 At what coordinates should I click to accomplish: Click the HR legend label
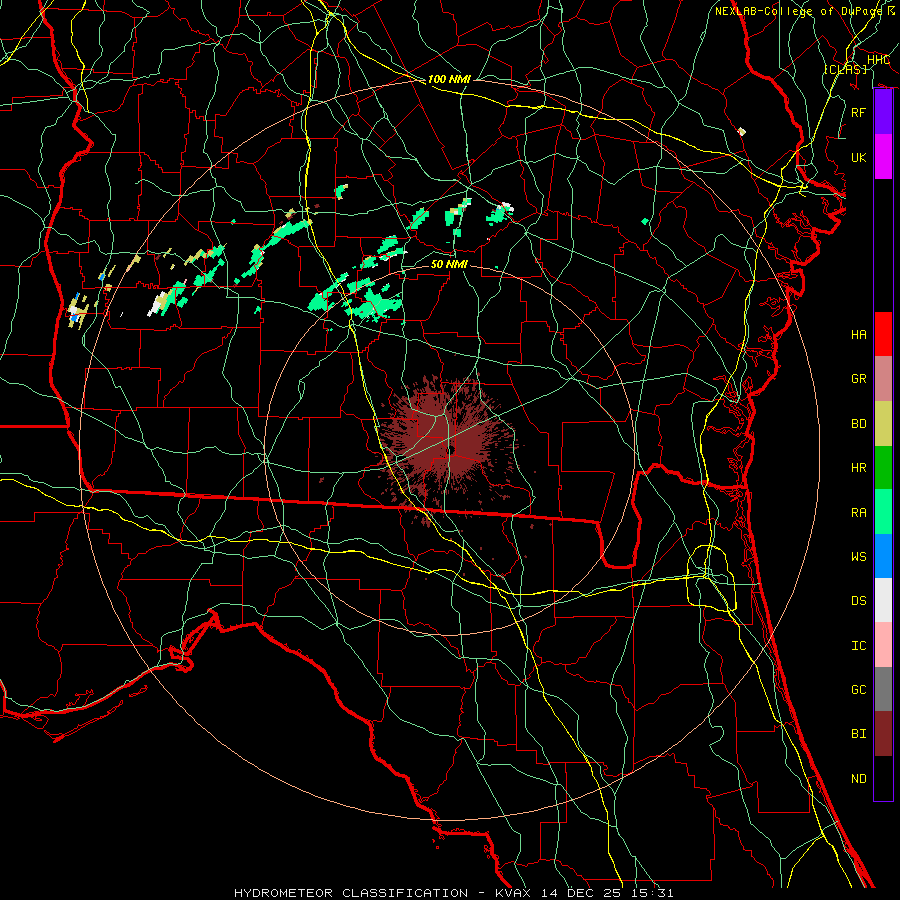click(x=858, y=468)
